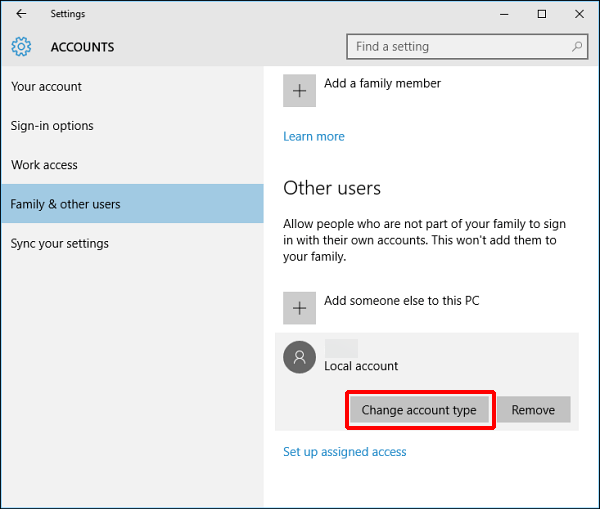This screenshot has width=600, height=509.
Task: Click the Remove button
Action: [533, 410]
